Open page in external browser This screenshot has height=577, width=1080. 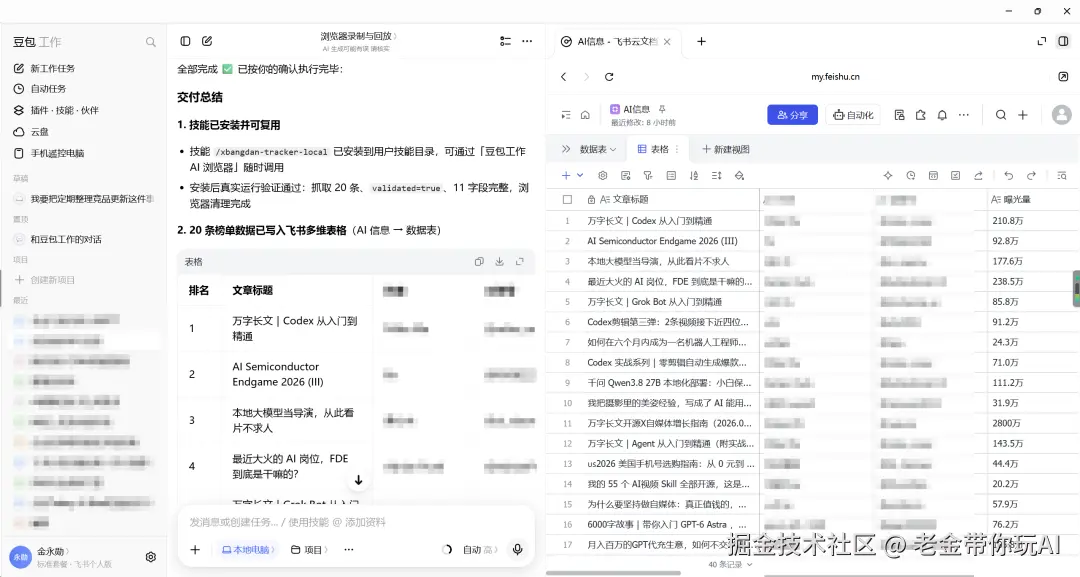pos(1063,76)
